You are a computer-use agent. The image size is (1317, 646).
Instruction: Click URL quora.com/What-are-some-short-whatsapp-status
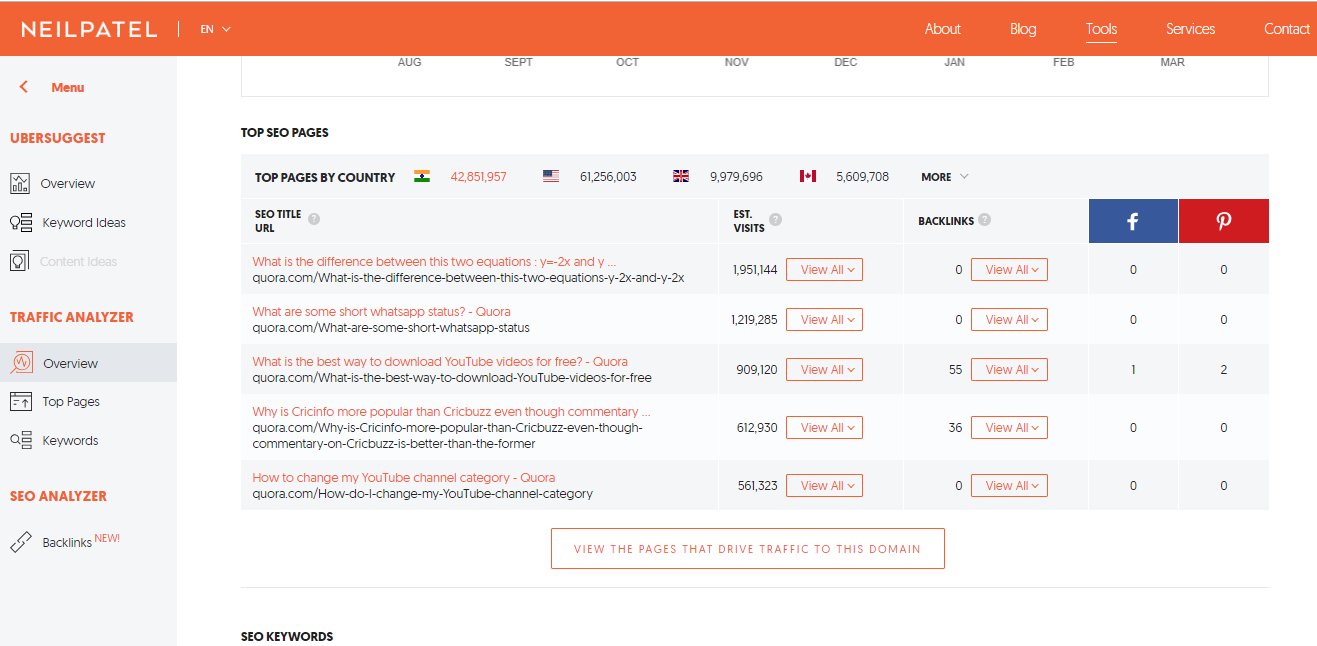tap(391, 328)
